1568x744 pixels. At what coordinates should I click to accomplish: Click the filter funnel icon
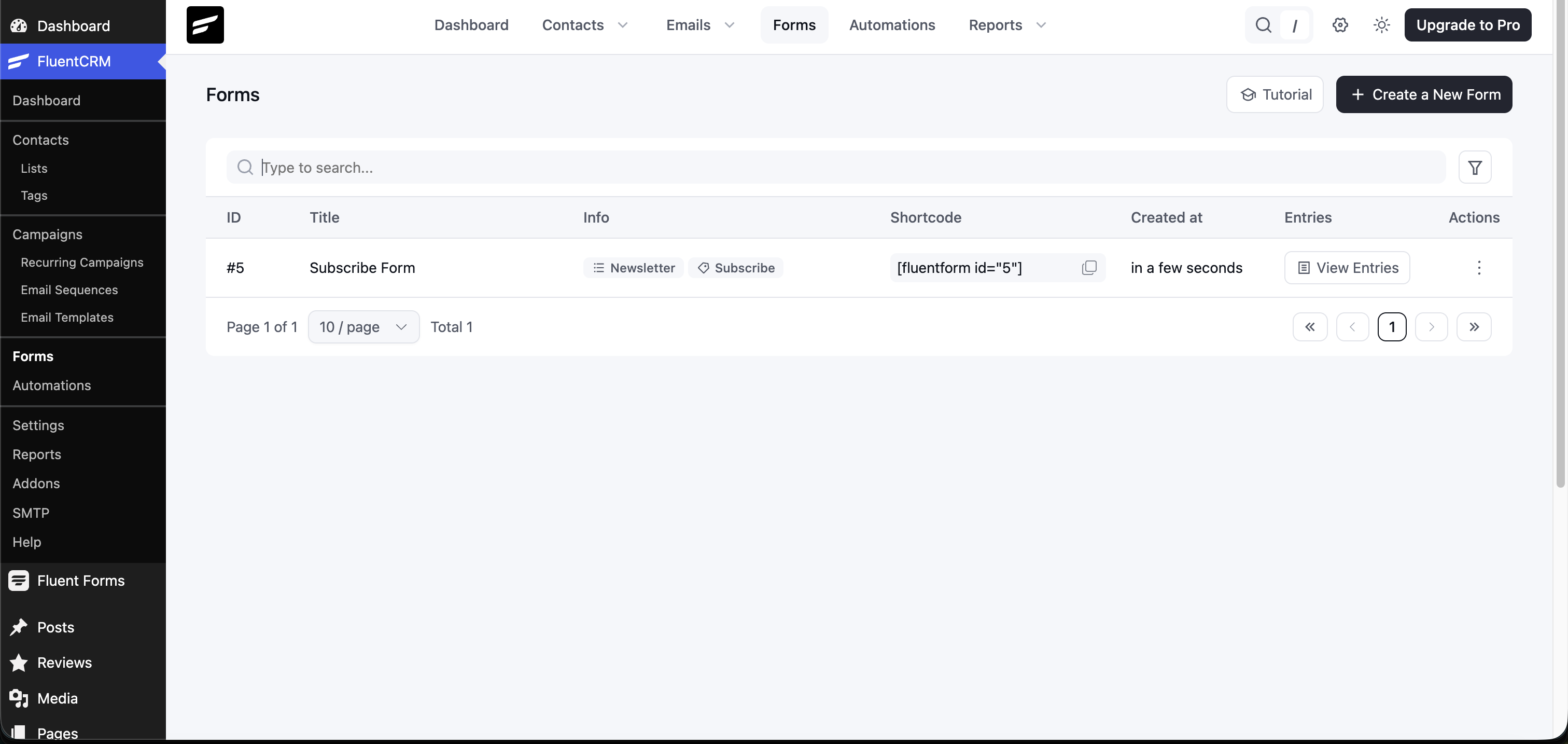point(1475,168)
